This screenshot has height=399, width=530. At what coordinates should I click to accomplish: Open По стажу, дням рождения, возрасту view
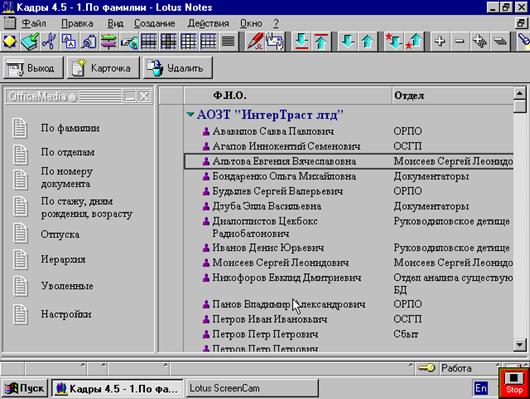(x=87, y=208)
